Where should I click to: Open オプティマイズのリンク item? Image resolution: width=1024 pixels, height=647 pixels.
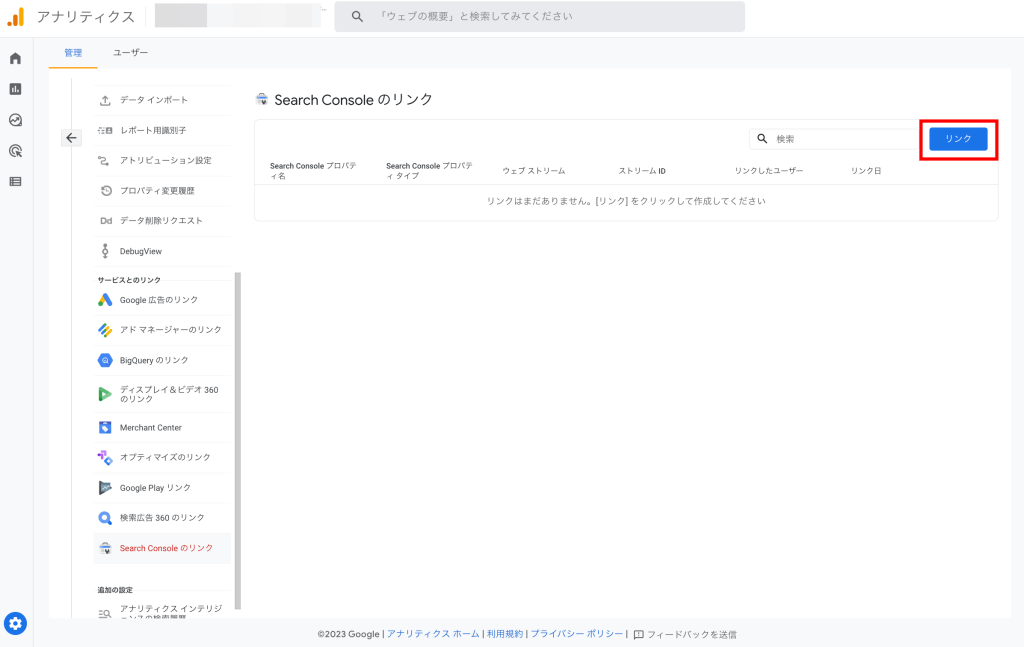point(162,458)
